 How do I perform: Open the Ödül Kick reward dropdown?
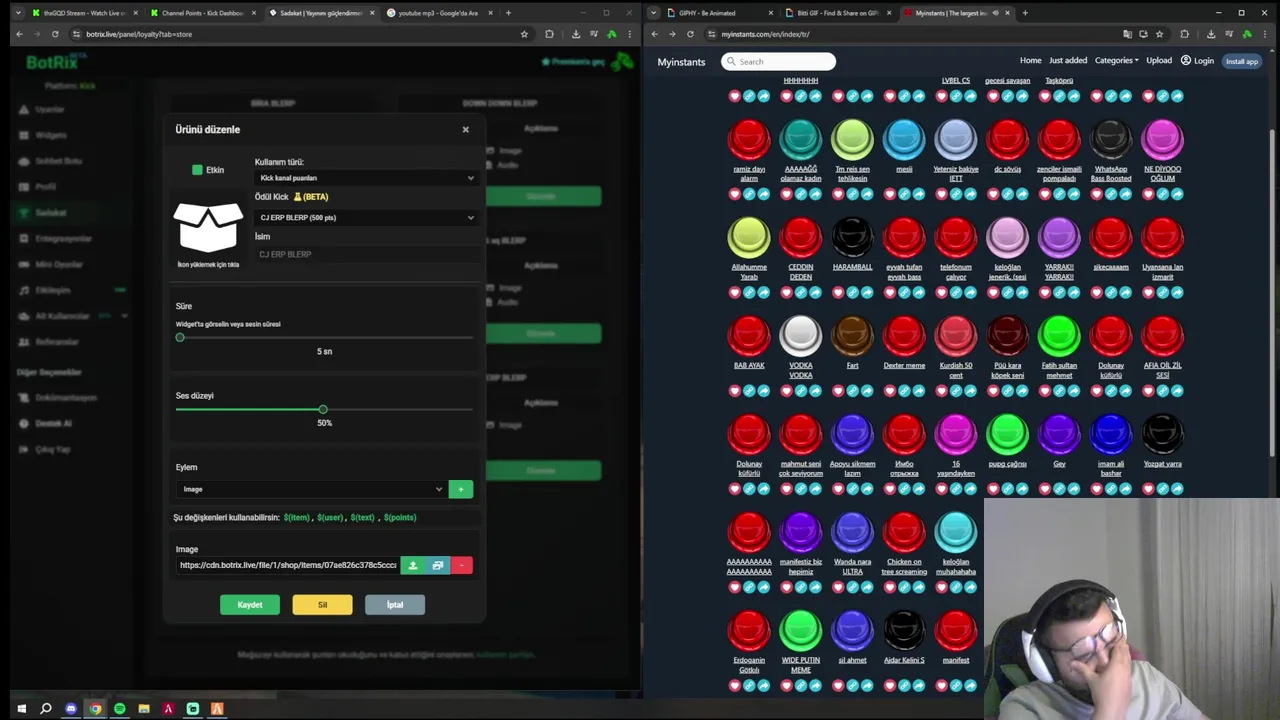coord(366,217)
